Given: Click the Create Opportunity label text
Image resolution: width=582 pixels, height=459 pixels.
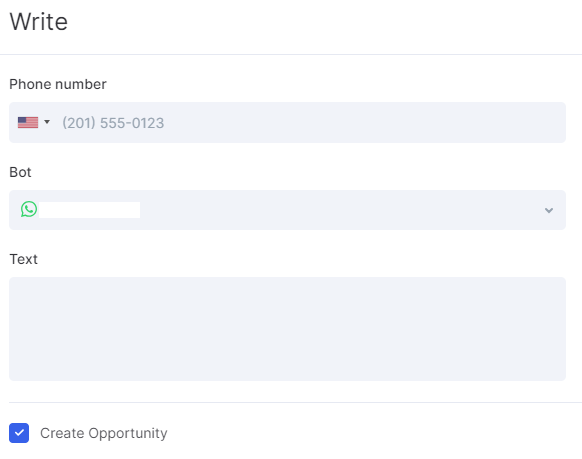Looking at the screenshot, I should pyautogui.click(x=104, y=433).
